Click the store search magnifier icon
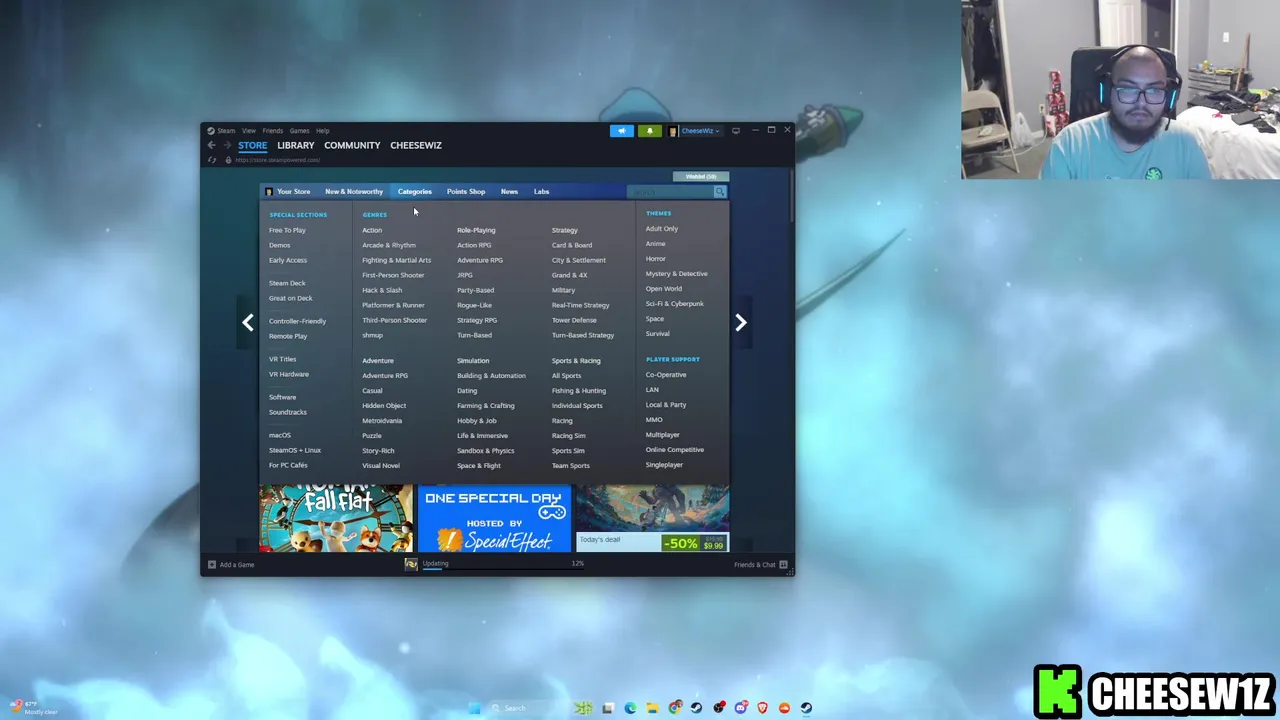 tap(719, 192)
